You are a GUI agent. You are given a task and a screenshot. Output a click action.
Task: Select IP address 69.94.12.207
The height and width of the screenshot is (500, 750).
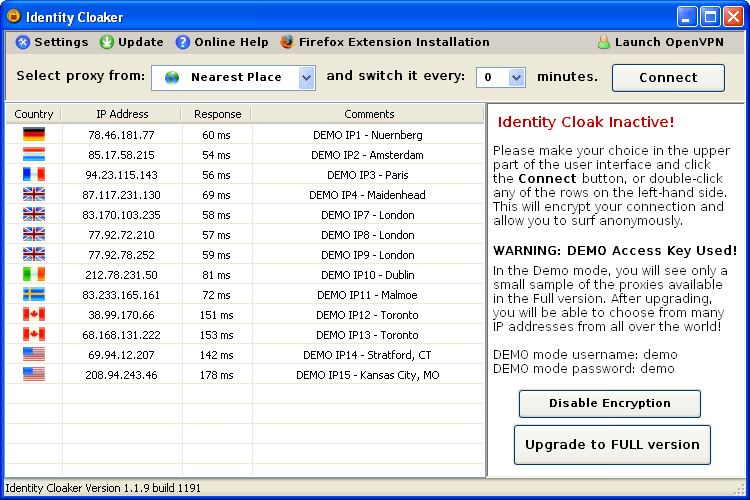(x=121, y=355)
